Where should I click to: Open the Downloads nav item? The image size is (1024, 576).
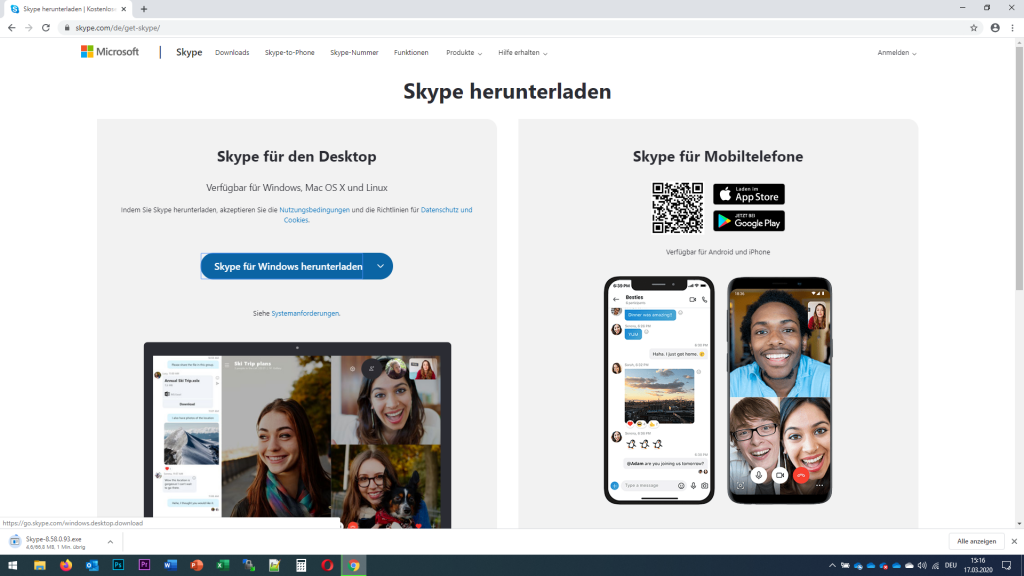(232, 53)
